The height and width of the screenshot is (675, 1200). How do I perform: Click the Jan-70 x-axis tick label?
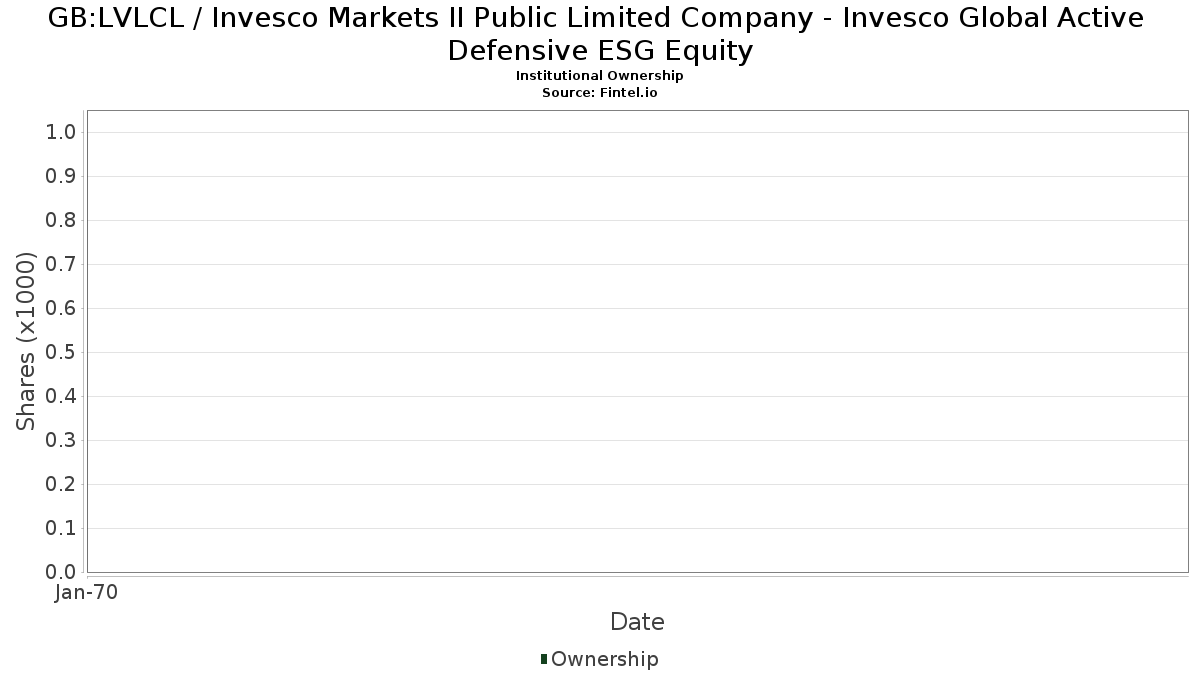click(x=87, y=592)
